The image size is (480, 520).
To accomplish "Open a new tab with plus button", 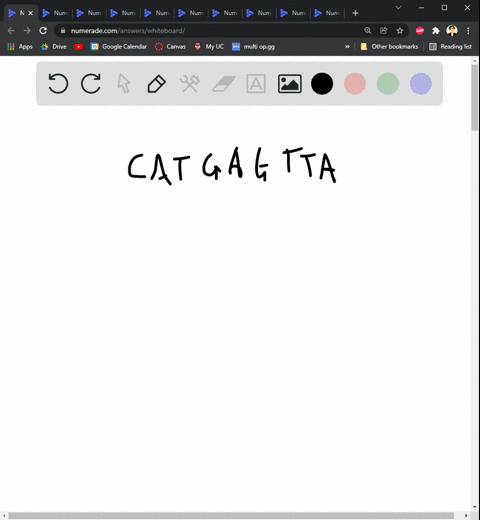I will tap(355, 13).
